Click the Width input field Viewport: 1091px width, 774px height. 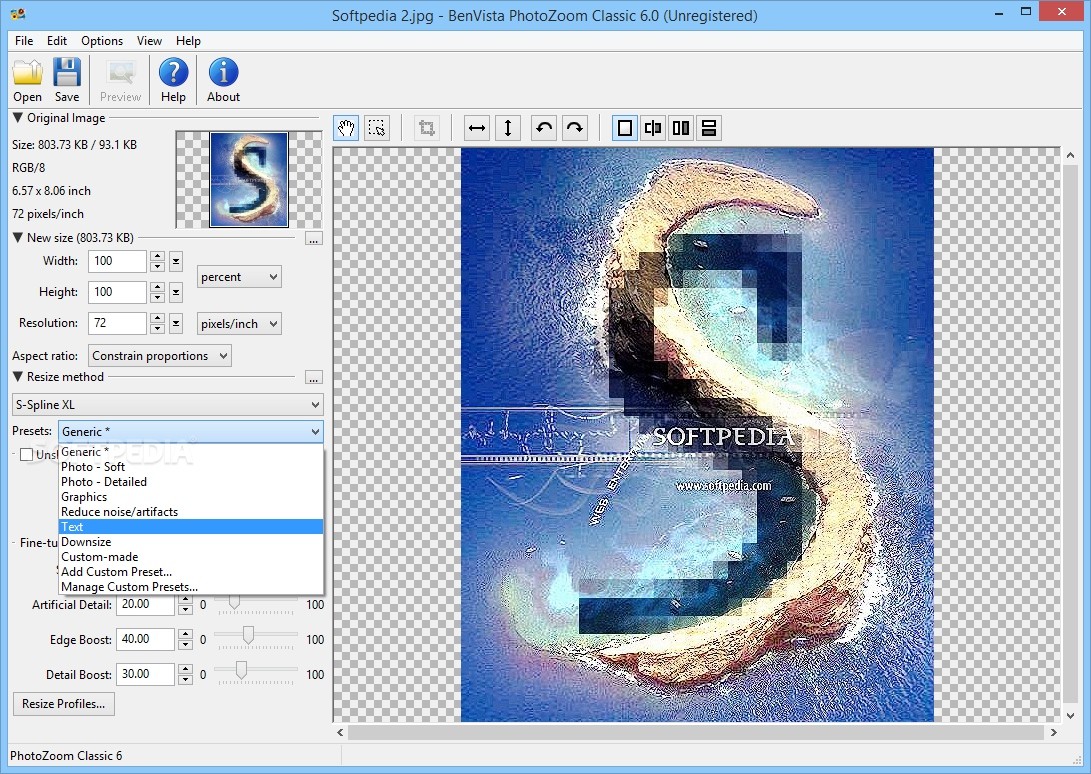click(117, 262)
